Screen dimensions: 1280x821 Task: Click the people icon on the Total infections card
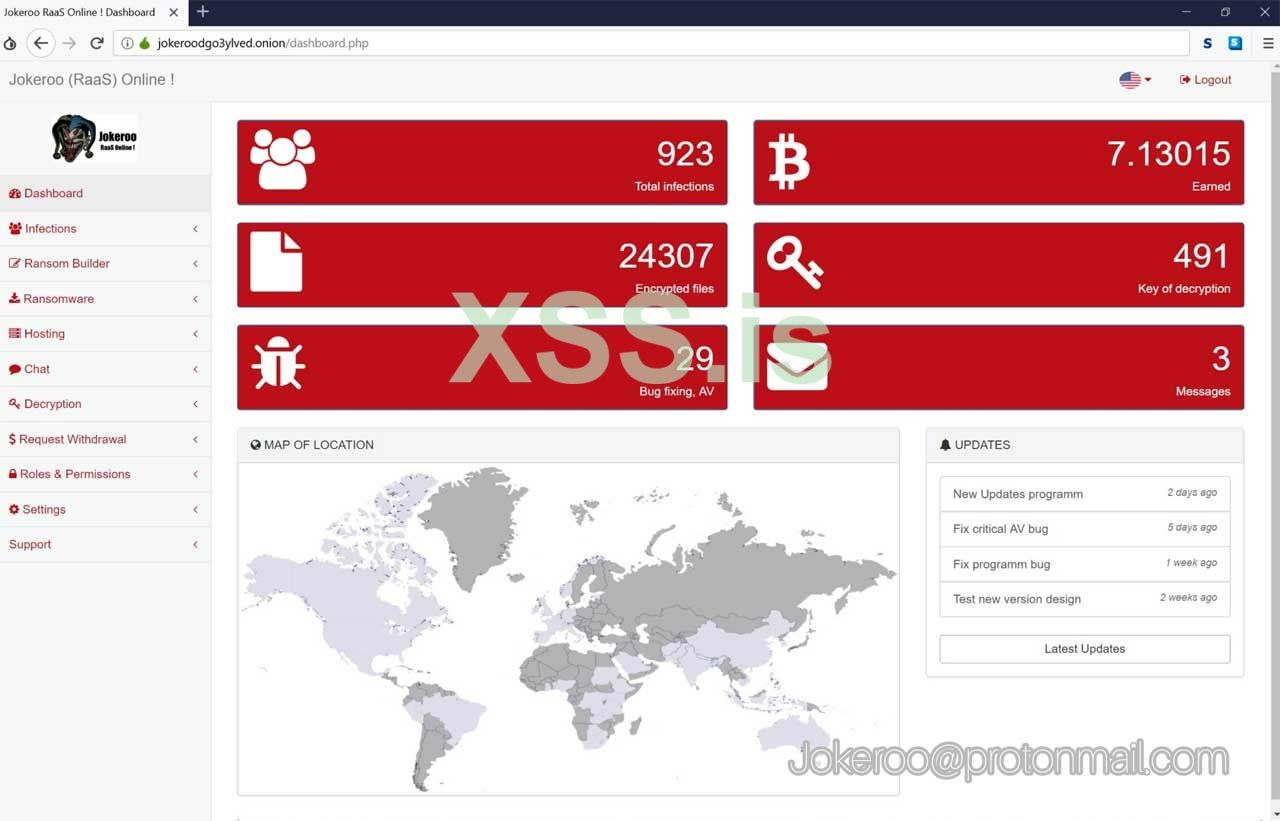coord(282,159)
